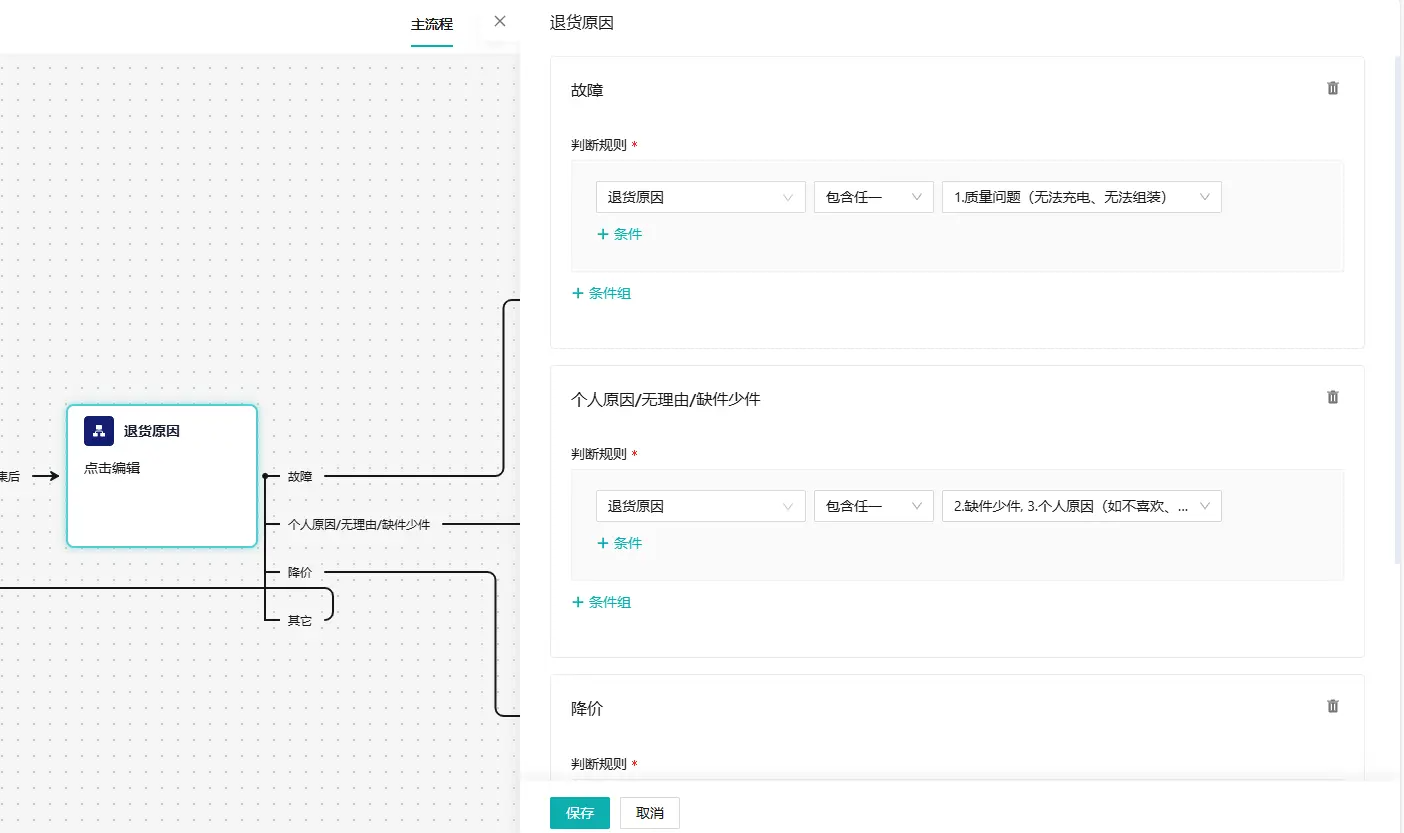Switch to the 主流程 tab
Image resolution: width=1404 pixels, height=833 pixels.
(x=432, y=24)
